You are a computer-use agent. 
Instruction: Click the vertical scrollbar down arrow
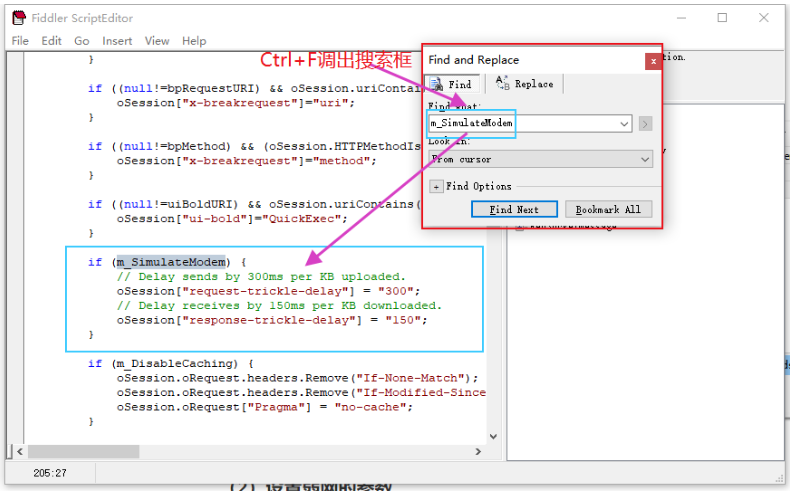pyautogui.click(x=494, y=437)
